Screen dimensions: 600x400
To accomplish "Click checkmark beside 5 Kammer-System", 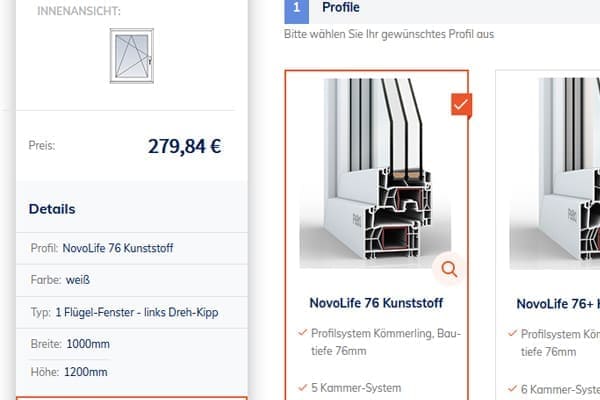I will tap(303, 387).
